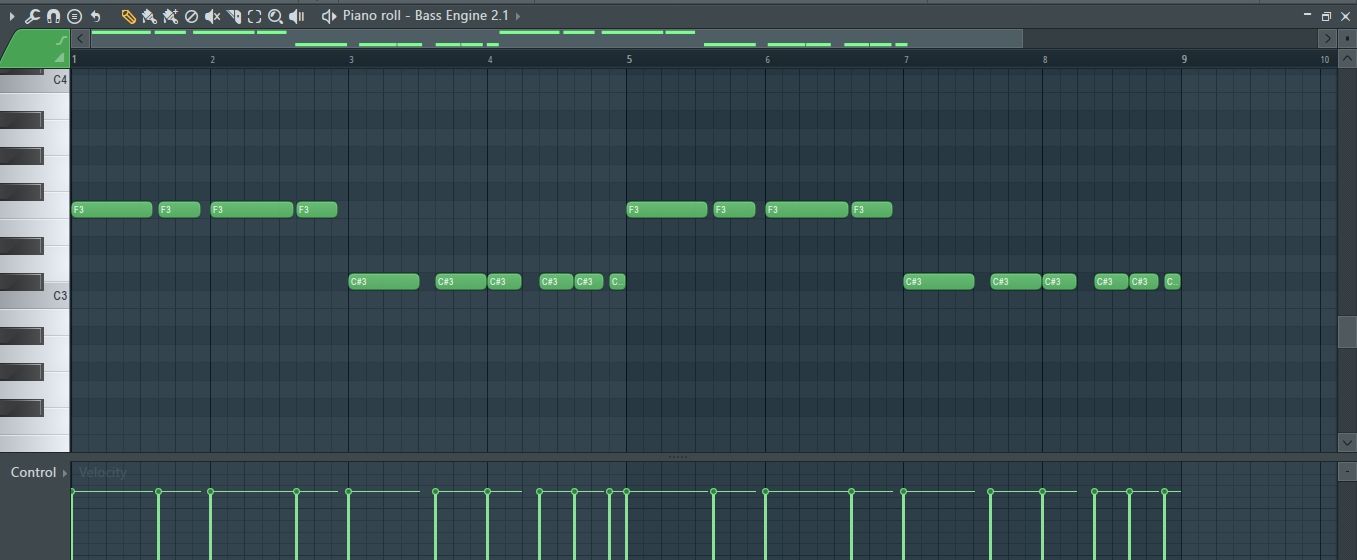This screenshot has width=1357, height=560.
Task: Click the left arrow of the overview scrollbar
Action: coord(81,38)
